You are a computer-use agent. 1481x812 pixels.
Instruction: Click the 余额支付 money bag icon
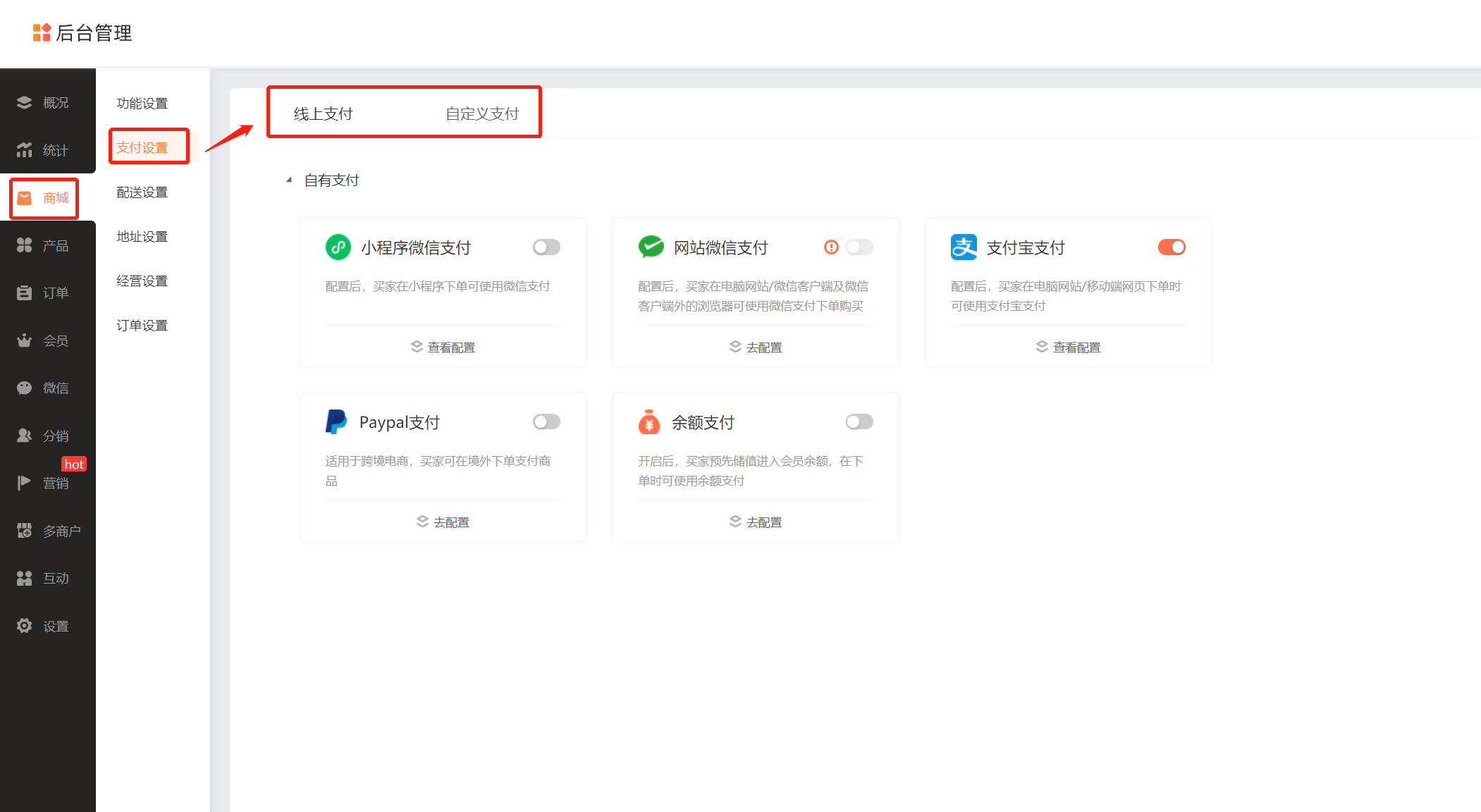(x=649, y=422)
